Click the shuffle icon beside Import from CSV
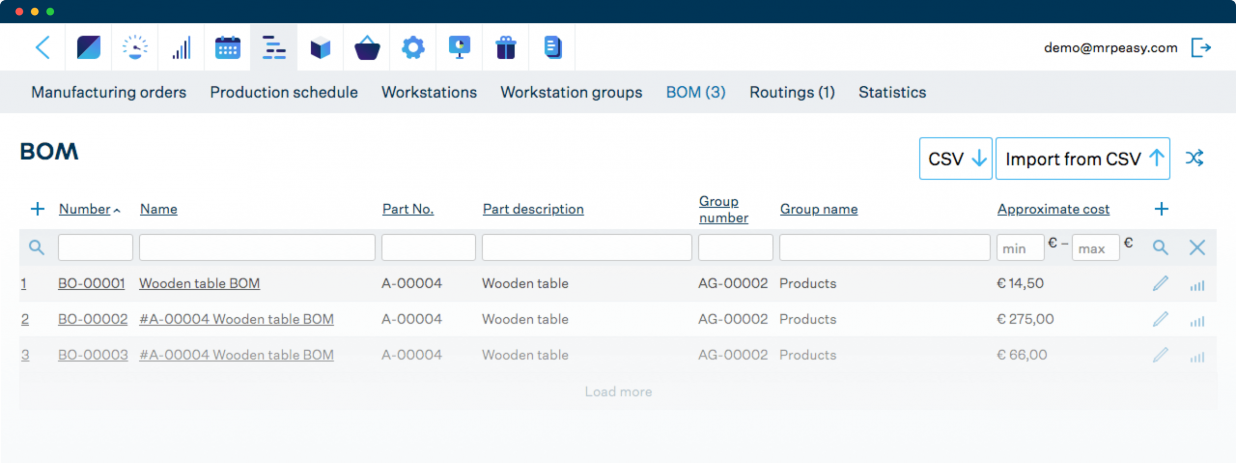The width and height of the screenshot is (1236, 463). tap(1194, 158)
